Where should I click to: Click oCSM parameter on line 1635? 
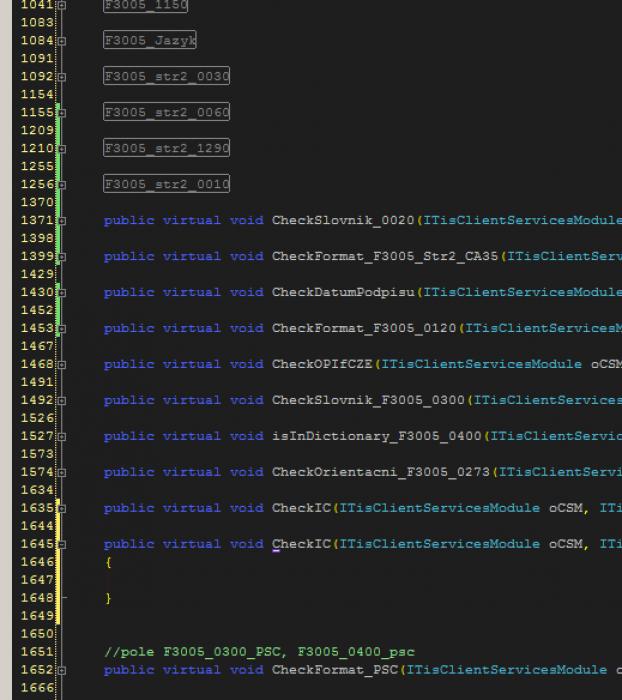(x=566, y=508)
